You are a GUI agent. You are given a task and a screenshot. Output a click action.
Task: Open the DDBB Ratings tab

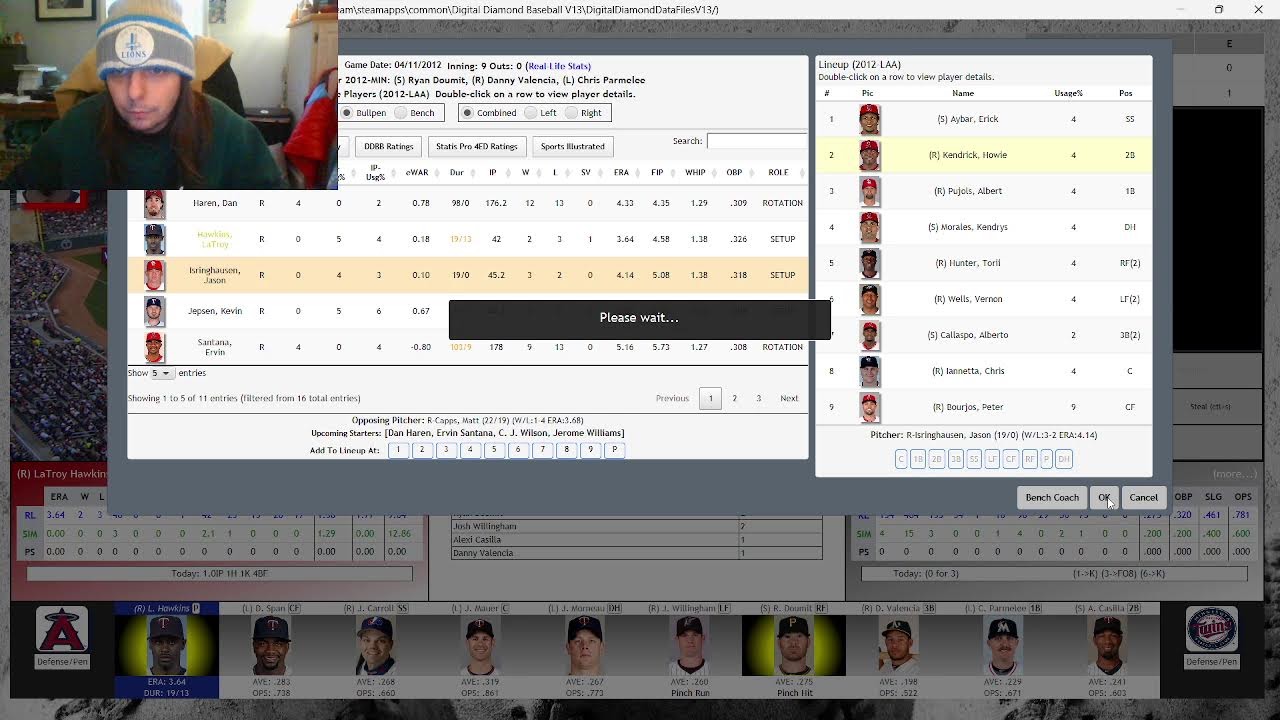tap(388, 146)
